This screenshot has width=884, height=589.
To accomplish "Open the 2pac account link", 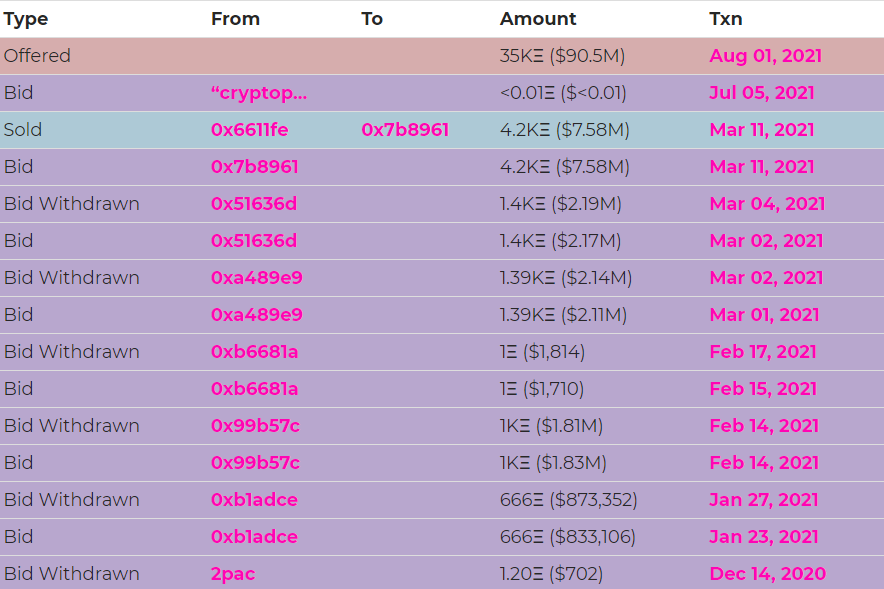I will [233, 574].
